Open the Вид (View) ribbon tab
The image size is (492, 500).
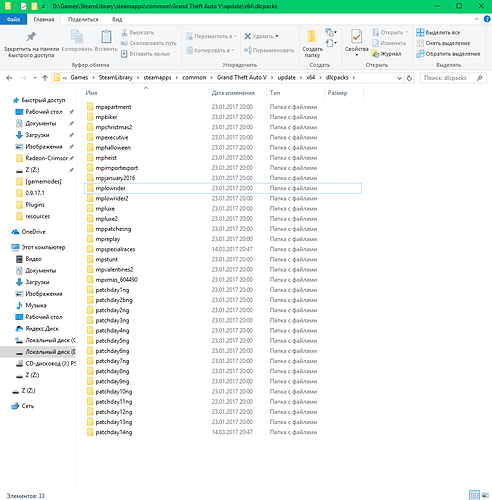(117, 19)
